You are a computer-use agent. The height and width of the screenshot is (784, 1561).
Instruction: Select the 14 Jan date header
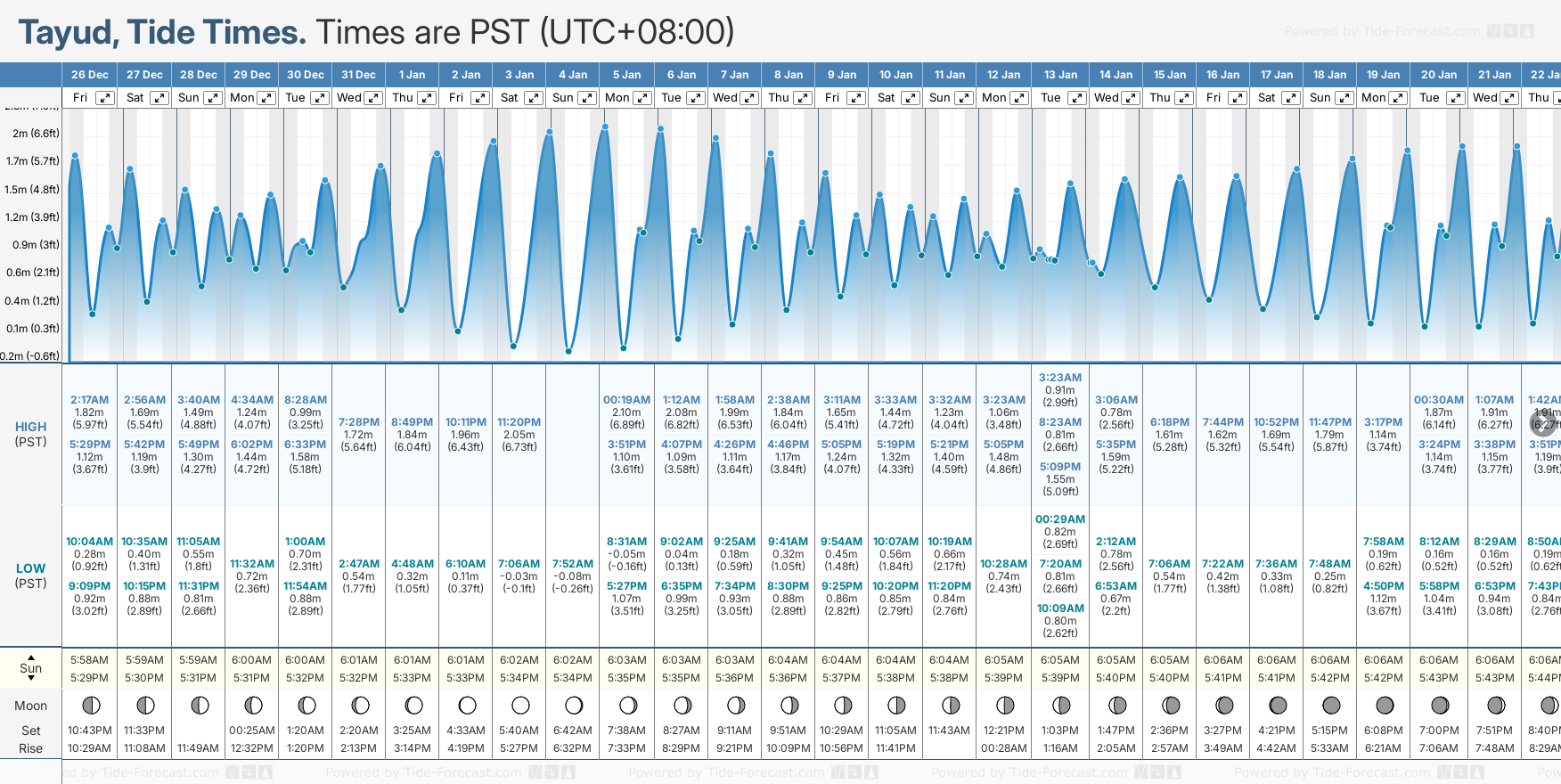[x=1116, y=75]
